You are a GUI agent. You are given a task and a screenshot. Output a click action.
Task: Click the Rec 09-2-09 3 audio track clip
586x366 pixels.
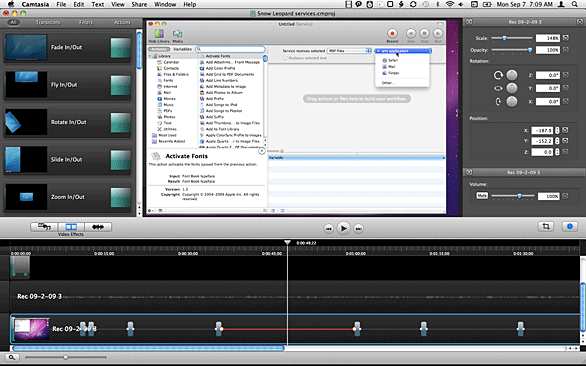[295, 296]
